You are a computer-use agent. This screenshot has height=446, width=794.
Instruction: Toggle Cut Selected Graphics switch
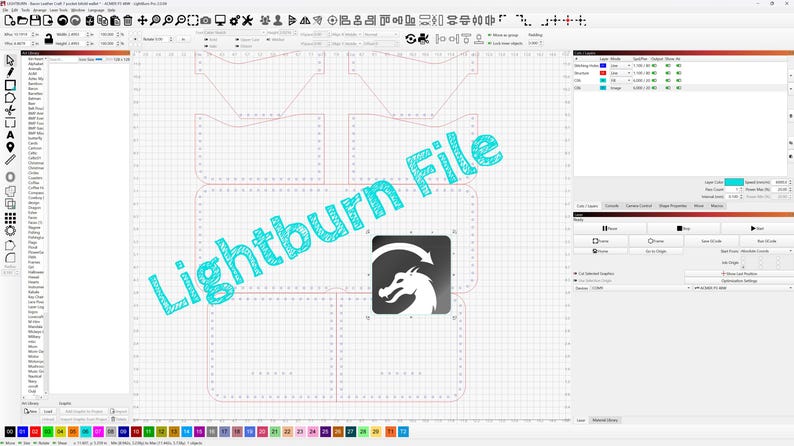pyautogui.click(x=575, y=273)
